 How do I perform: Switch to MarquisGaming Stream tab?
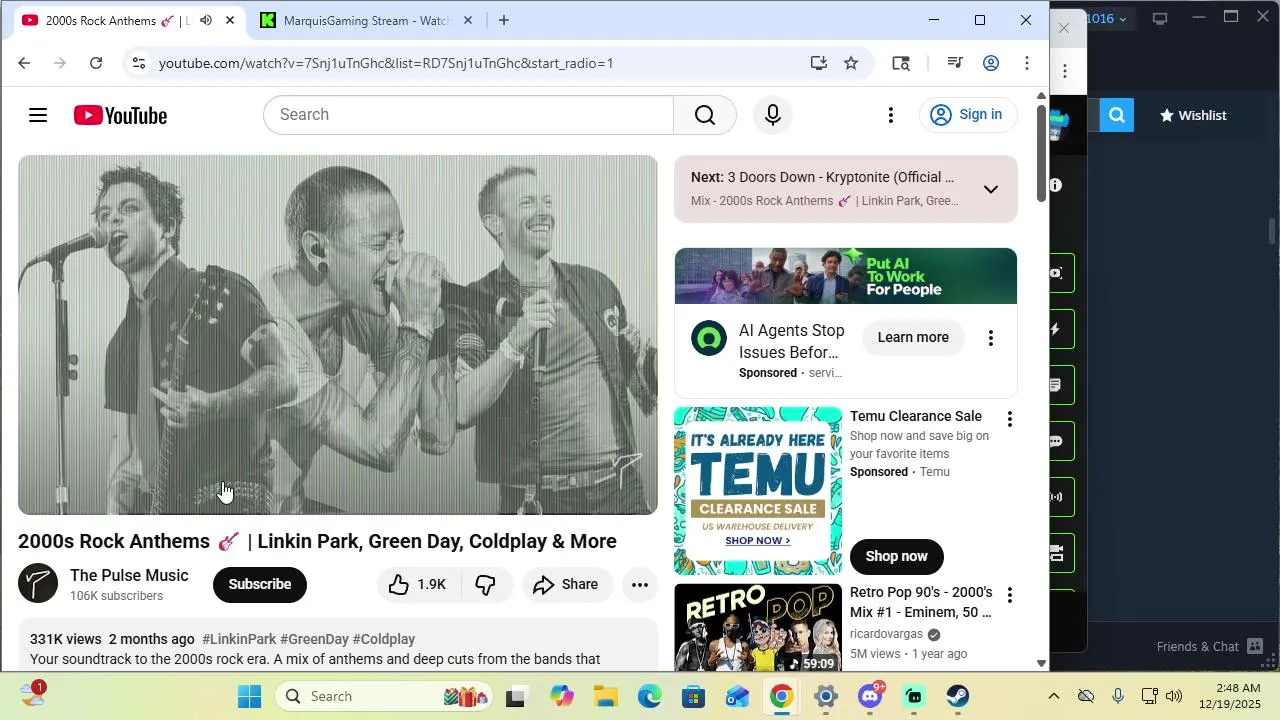coord(366,20)
